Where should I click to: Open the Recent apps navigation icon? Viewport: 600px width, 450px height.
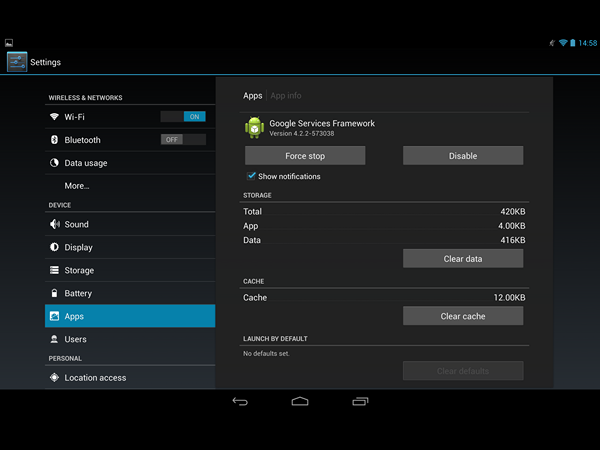pyautogui.click(x=360, y=401)
